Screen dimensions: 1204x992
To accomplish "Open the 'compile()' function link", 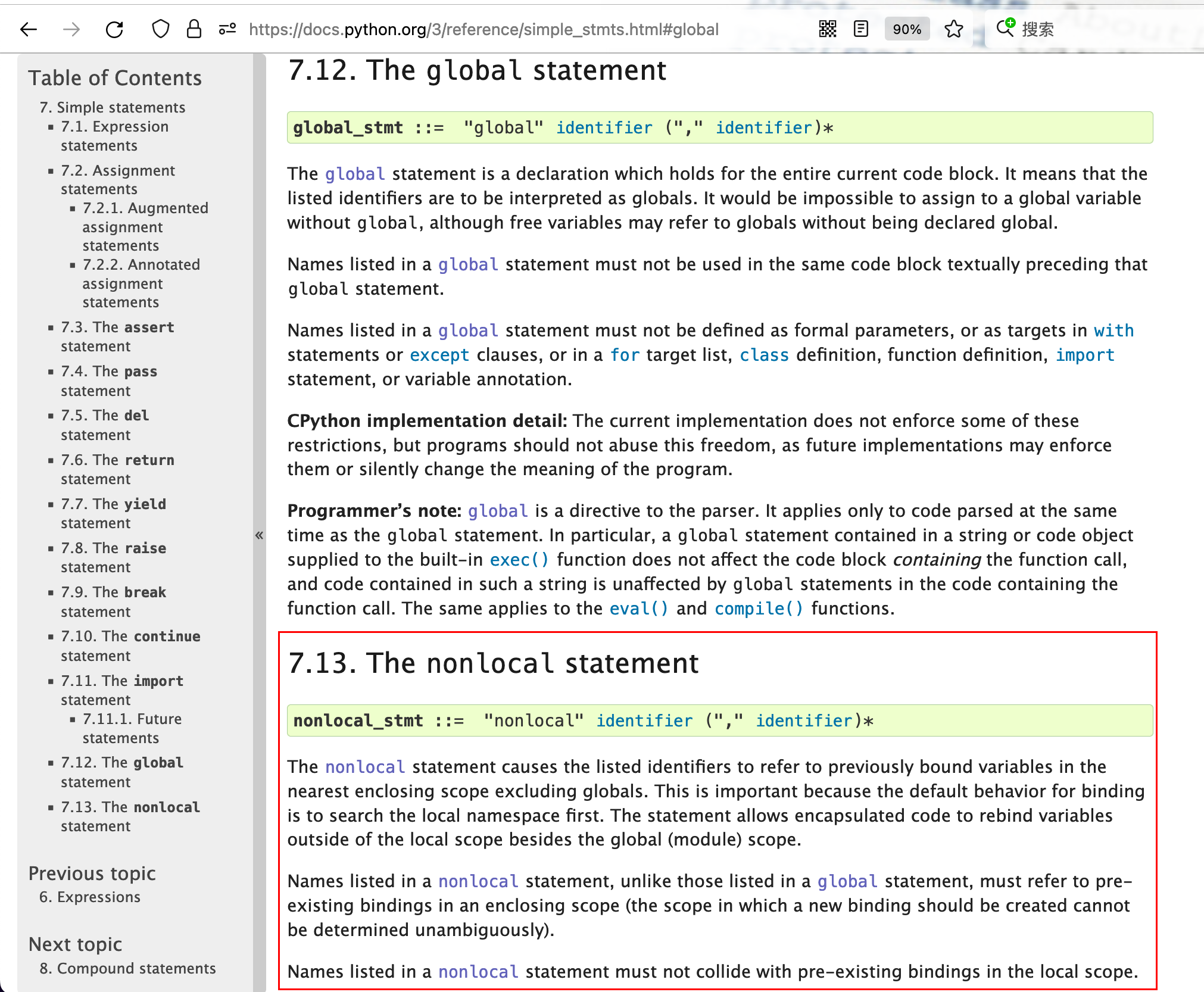I will pyautogui.click(x=759, y=609).
